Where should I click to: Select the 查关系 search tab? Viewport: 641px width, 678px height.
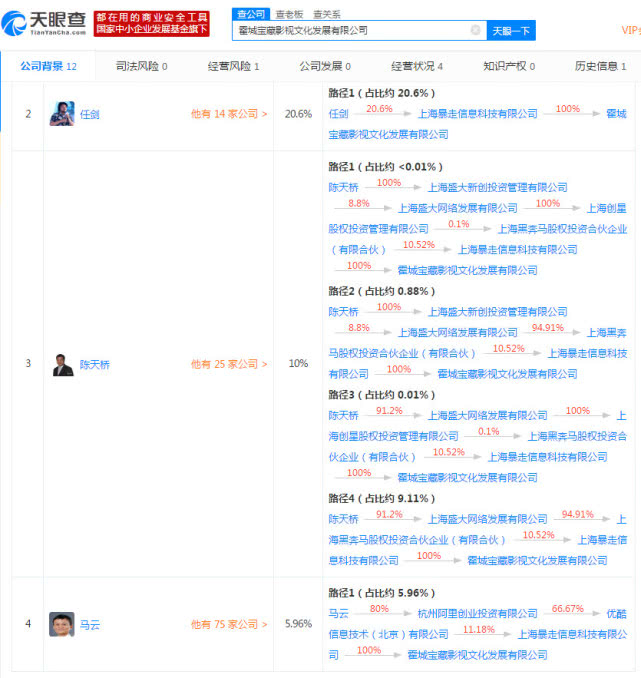tap(327, 14)
